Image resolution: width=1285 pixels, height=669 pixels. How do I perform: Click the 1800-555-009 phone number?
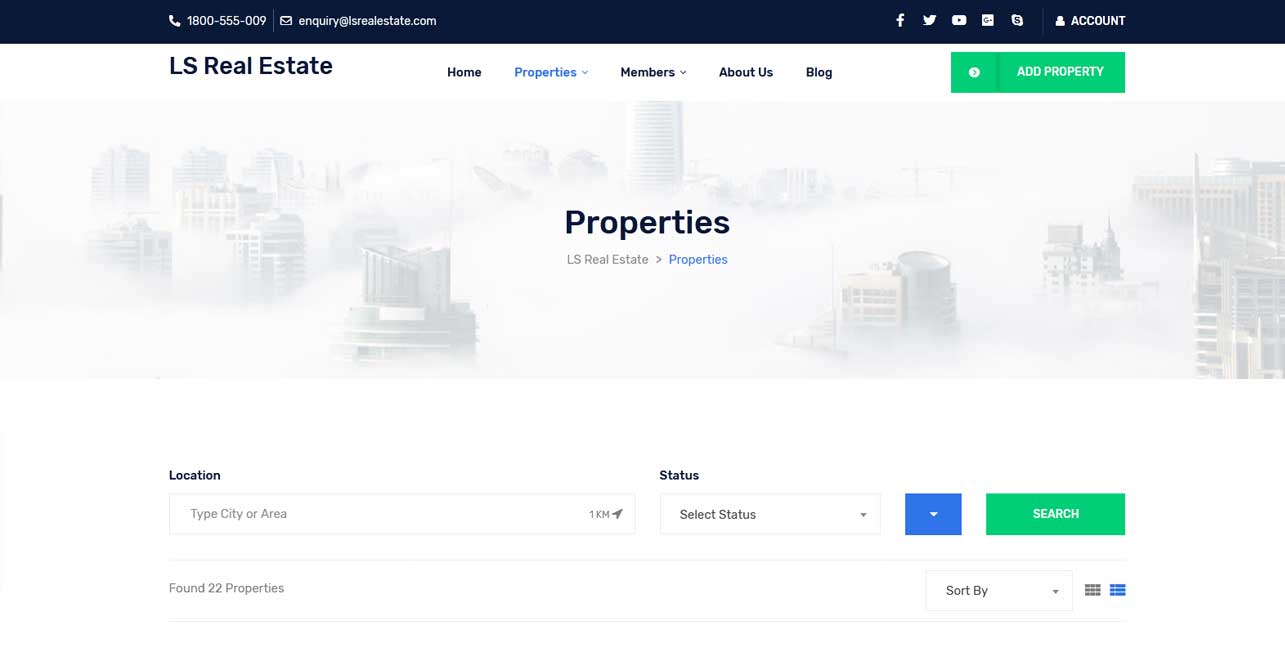point(227,21)
